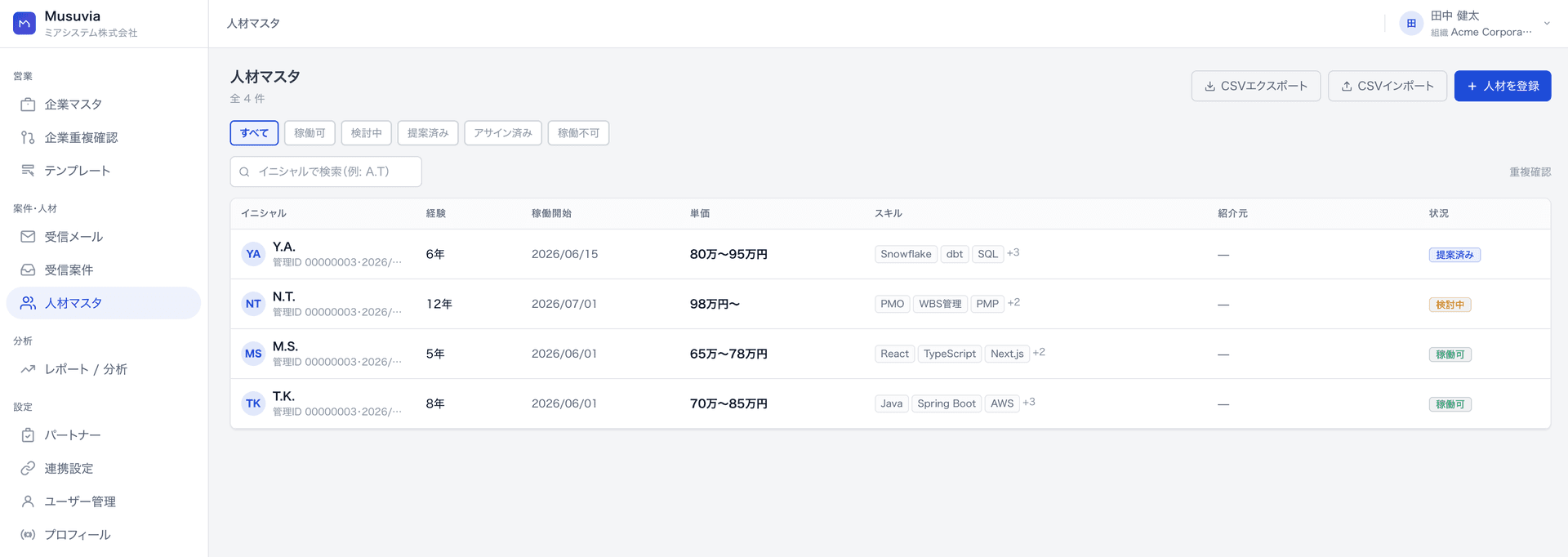Open 受信案件 inbox icon

(28, 270)
